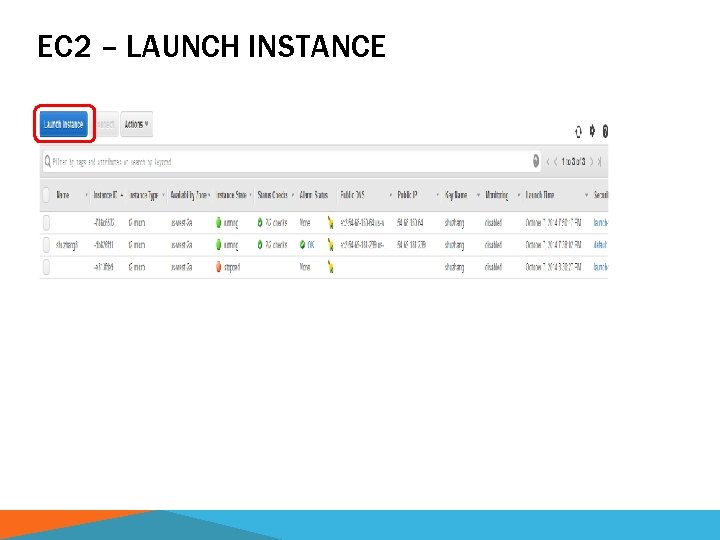720x540 pixels.
Task: Go to the last page of results
Action: [599, 162]
